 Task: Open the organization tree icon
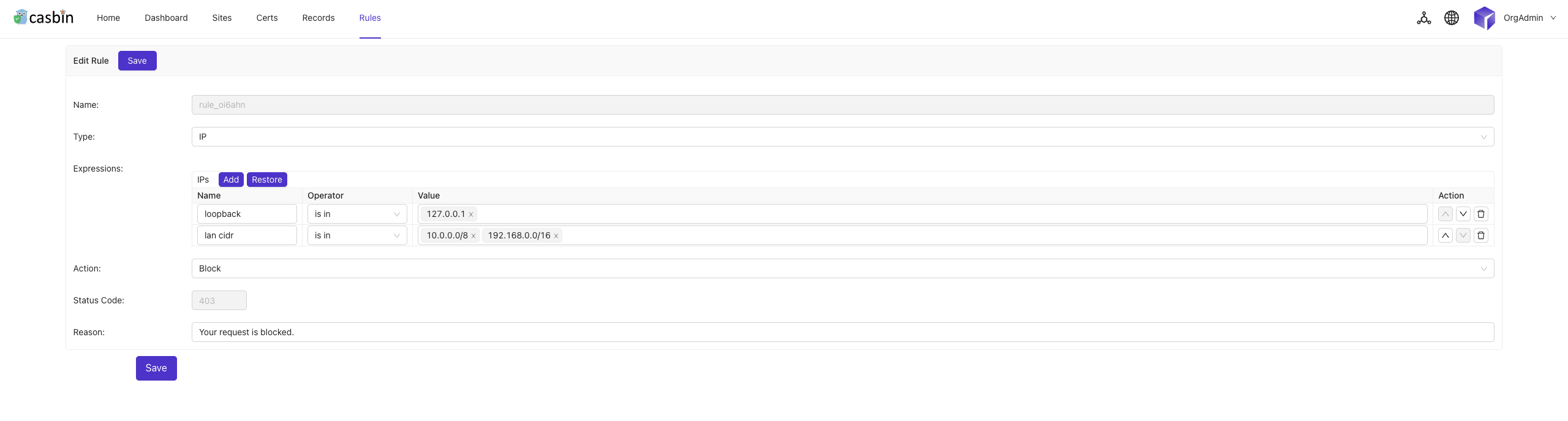click(x=1424, y=18)
